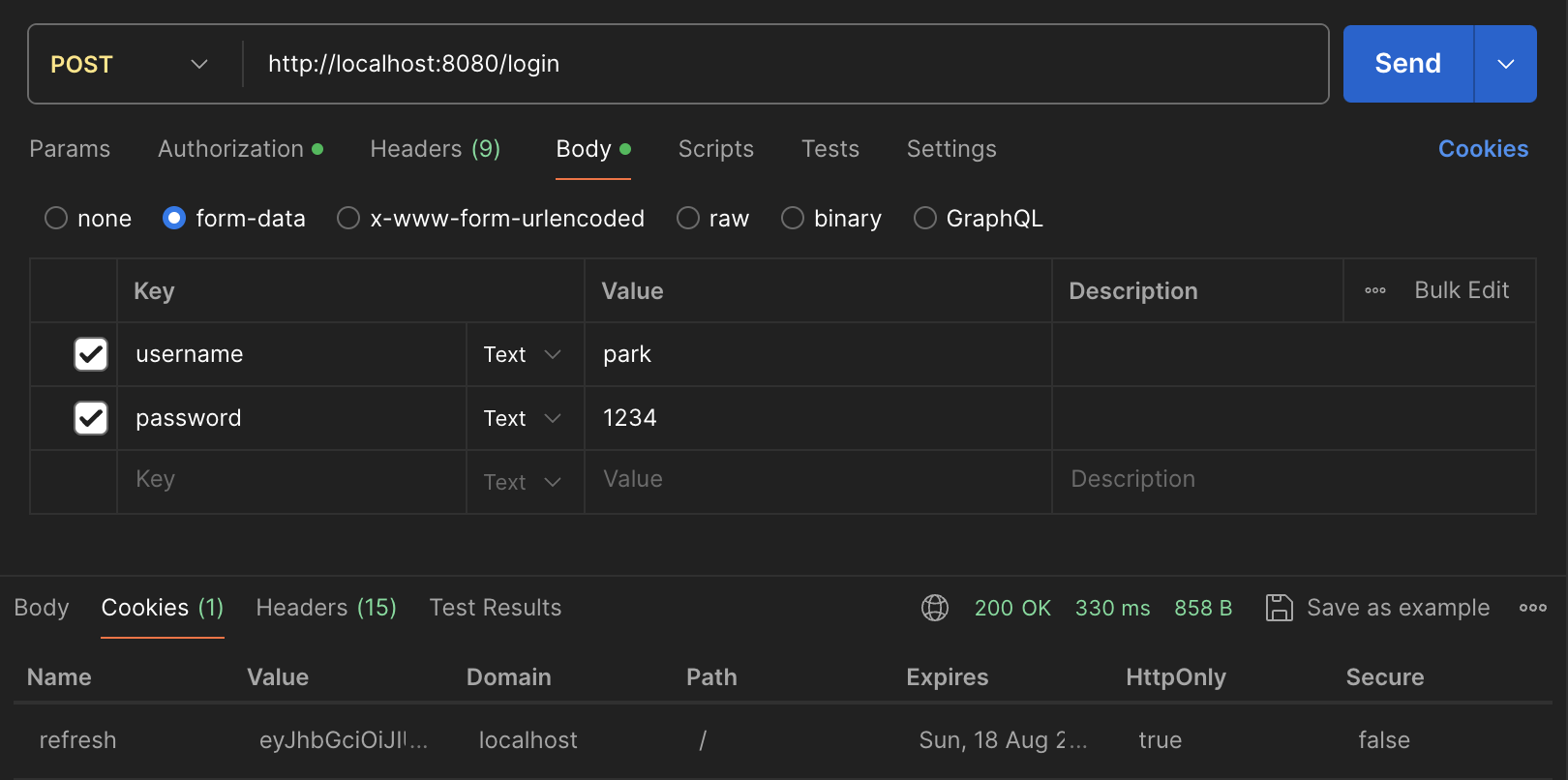Open the request Headers (9) tab
The image size is (1568, 780).
tap(435, 149)
